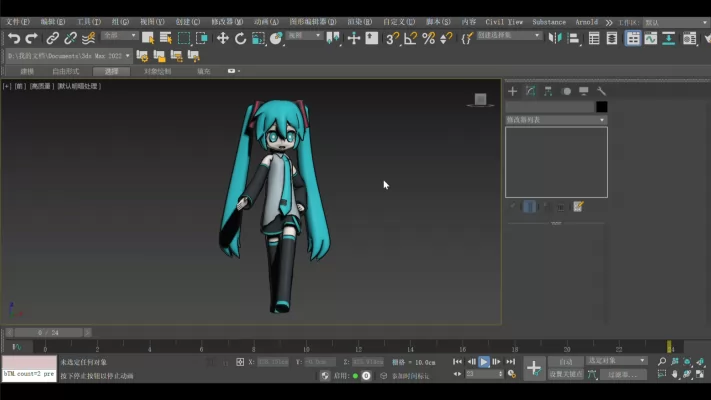Open the Layer Explorer icon
Image resolution: width=711 pixels, height=400 pixels.
[x=612, y=39]
